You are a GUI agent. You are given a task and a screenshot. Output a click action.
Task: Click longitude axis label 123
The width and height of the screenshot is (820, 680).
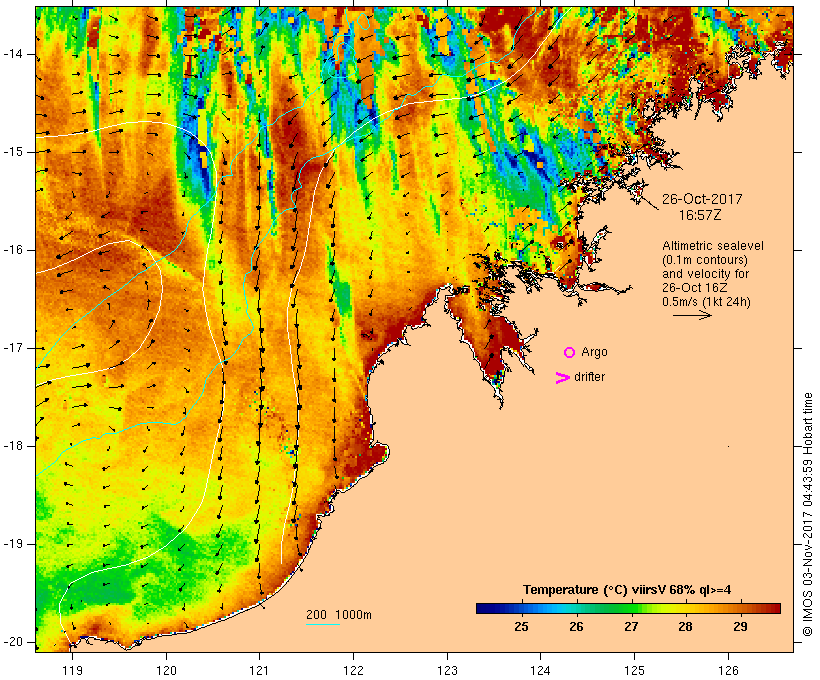pyautogui.click(x=447, y=670)
